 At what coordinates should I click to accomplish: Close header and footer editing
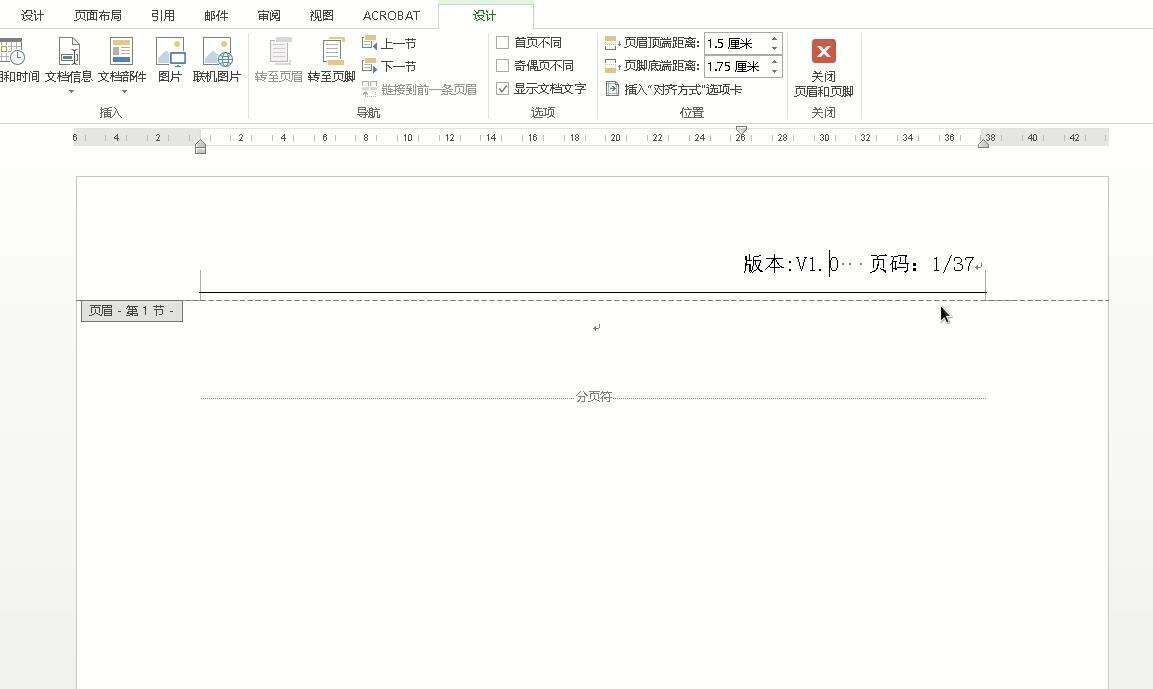[x=823, y=67]
